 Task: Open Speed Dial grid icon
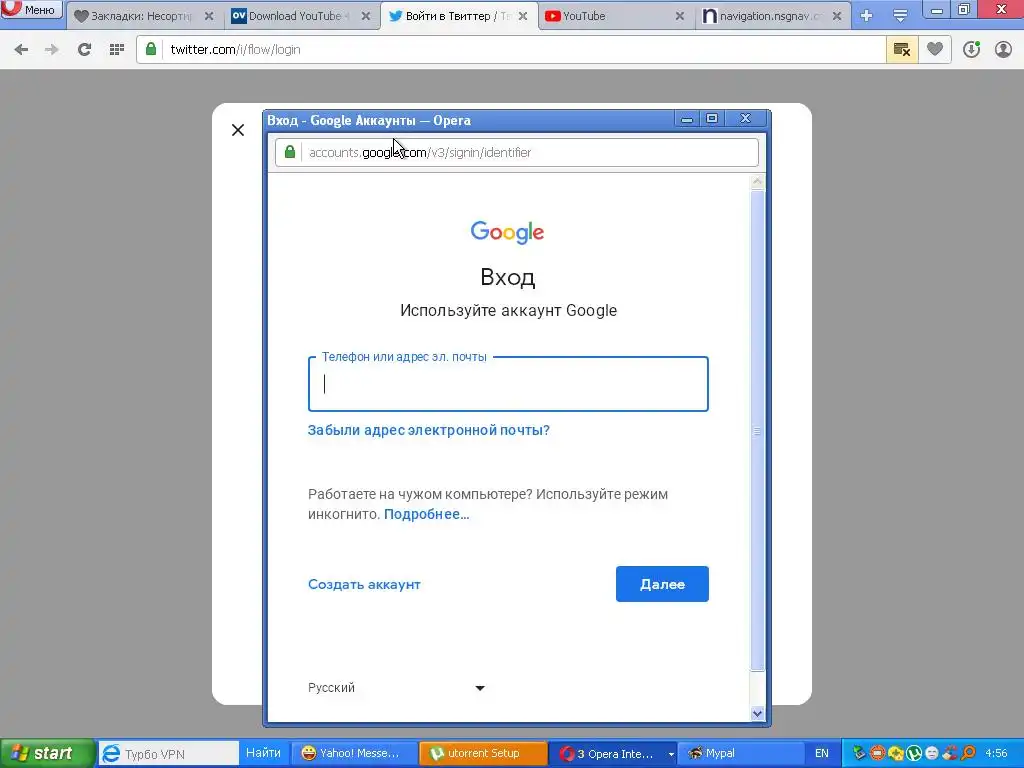coord(117,50)
